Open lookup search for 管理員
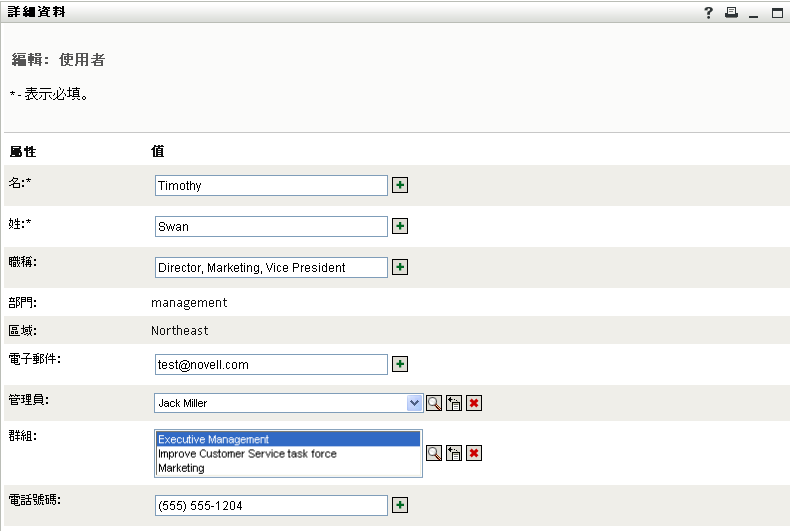 tap(434, 403)
